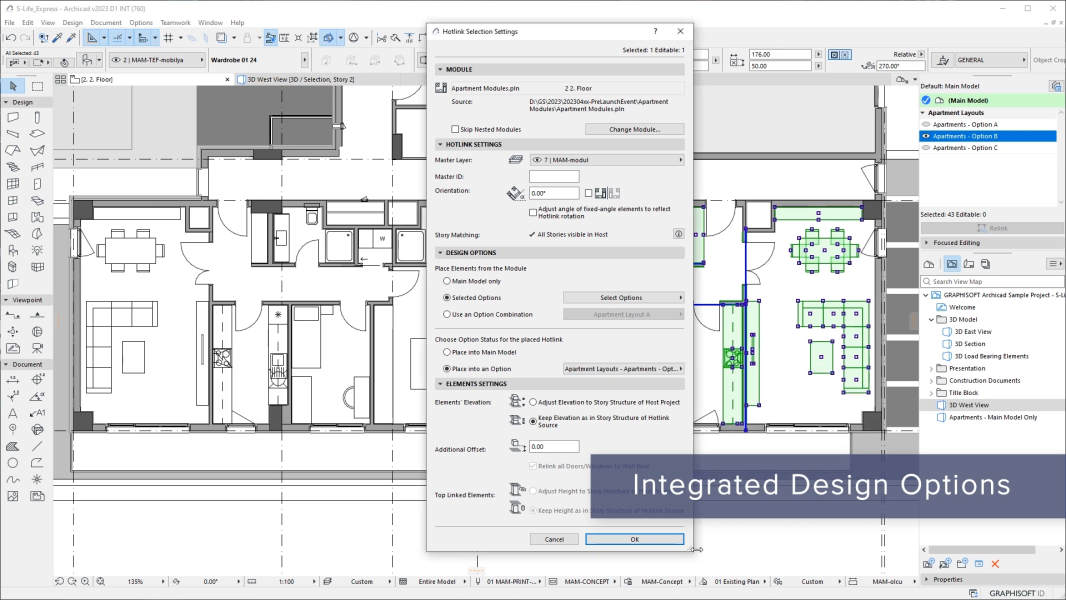The height and width of the screenshot is (600, 1066).
Task: Click the story matching info icon
Action: coord(678,234)
